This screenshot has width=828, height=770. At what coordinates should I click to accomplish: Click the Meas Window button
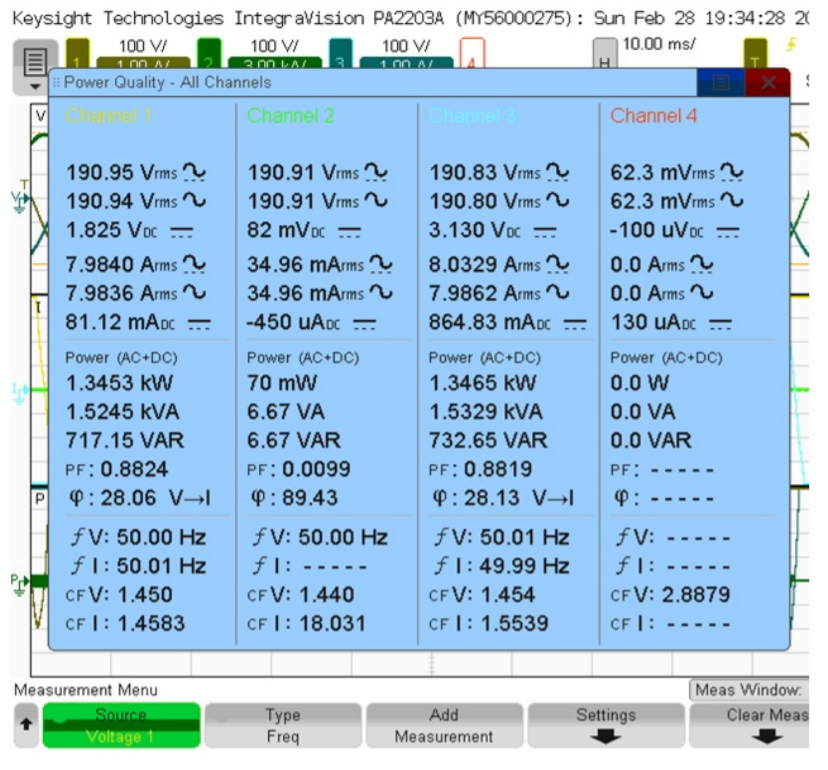[749, 690]
